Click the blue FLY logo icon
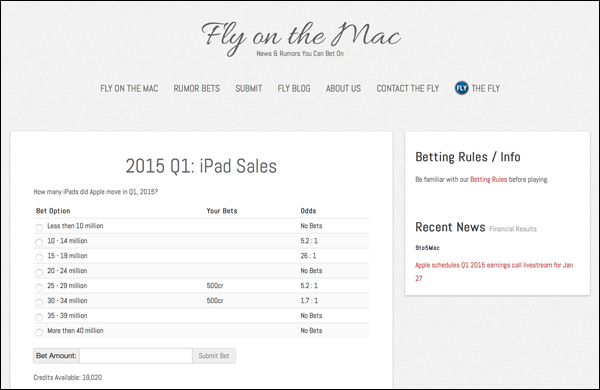Image resolution: width=600 pixels, height=390 pixels. pyautogui.click(x=461, y=88)
